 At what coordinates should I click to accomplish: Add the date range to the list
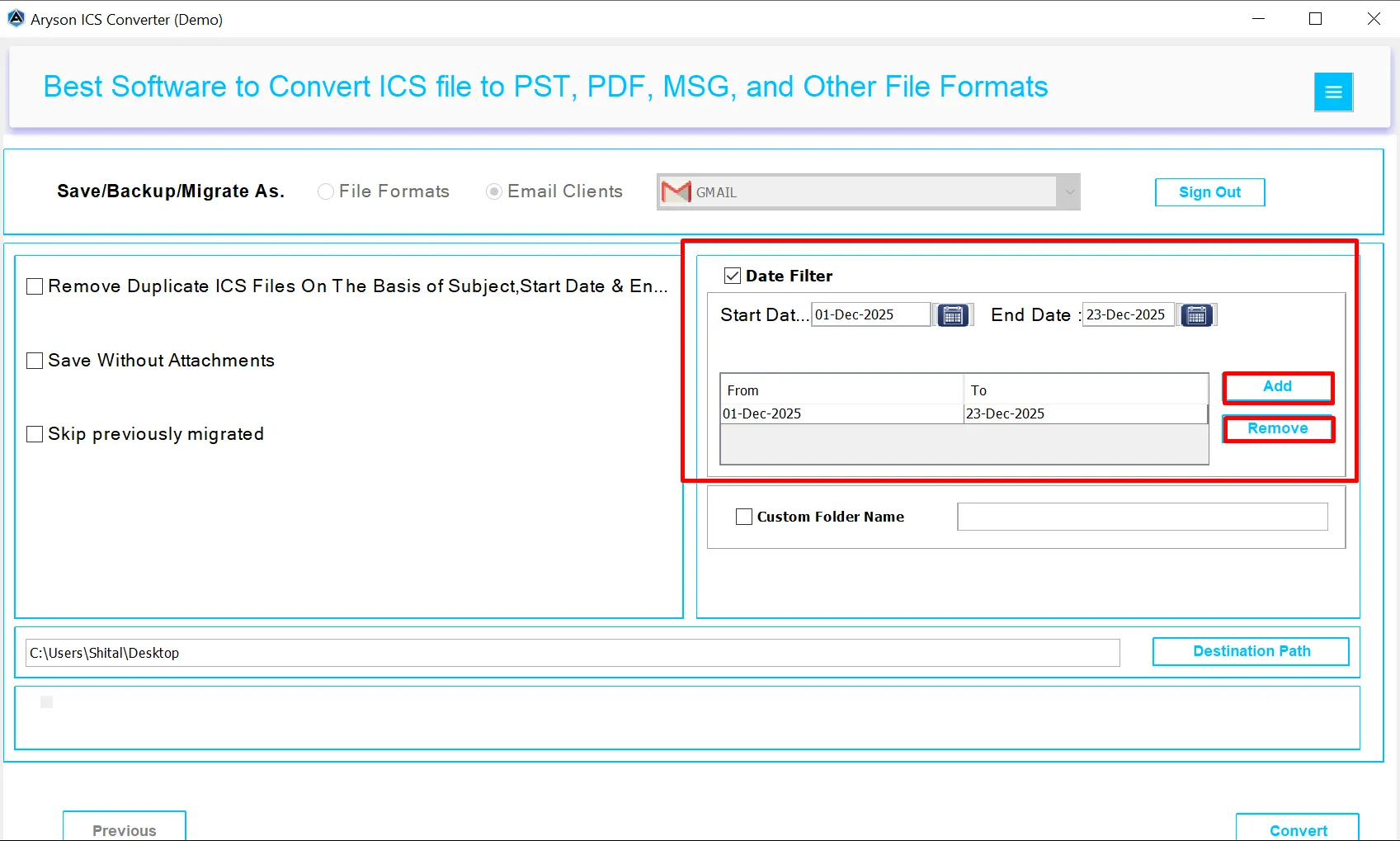pos(1277,386)
